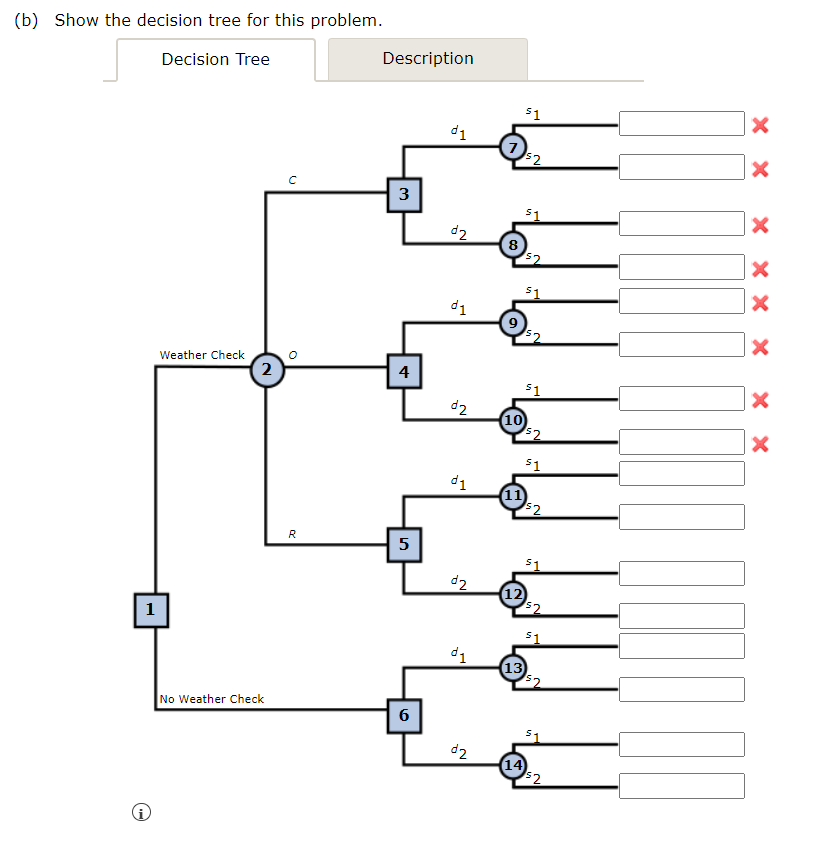Click the s1 answer field for node 13

coord(681,645)
